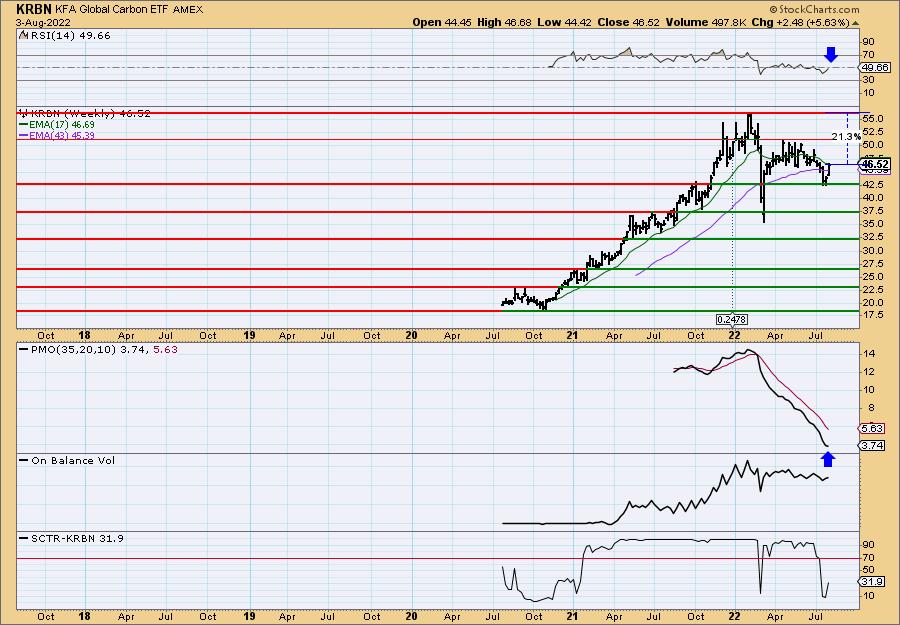Click the purple EMA(43) 45.39 legend

(x=57, y=135)
